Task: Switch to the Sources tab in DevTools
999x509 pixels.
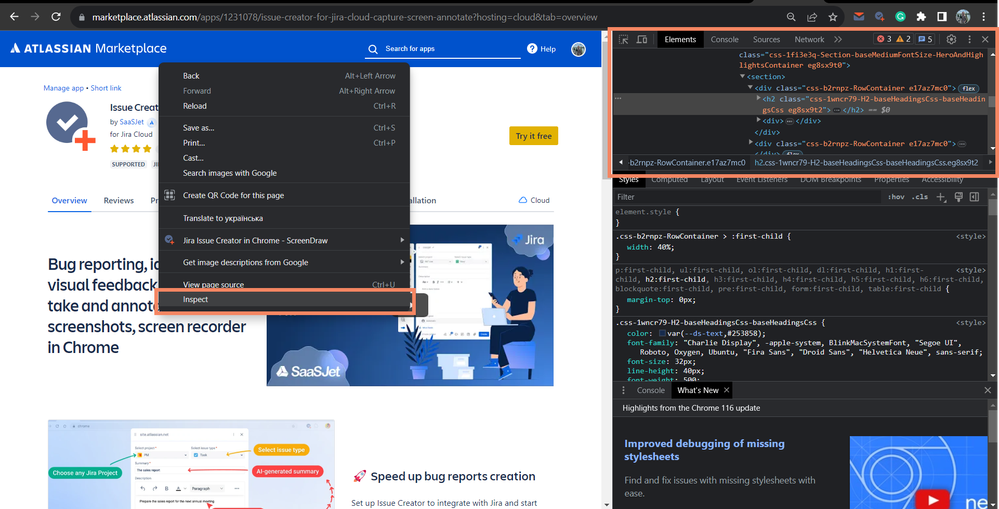Action: coord(766,39)
